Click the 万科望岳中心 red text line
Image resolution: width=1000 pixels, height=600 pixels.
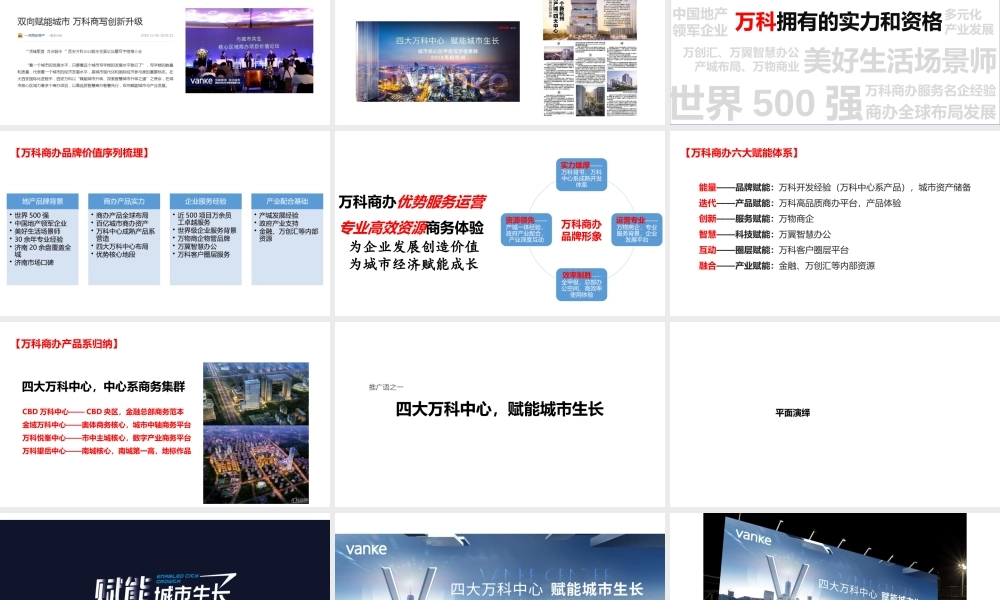(x=107, y=451)
